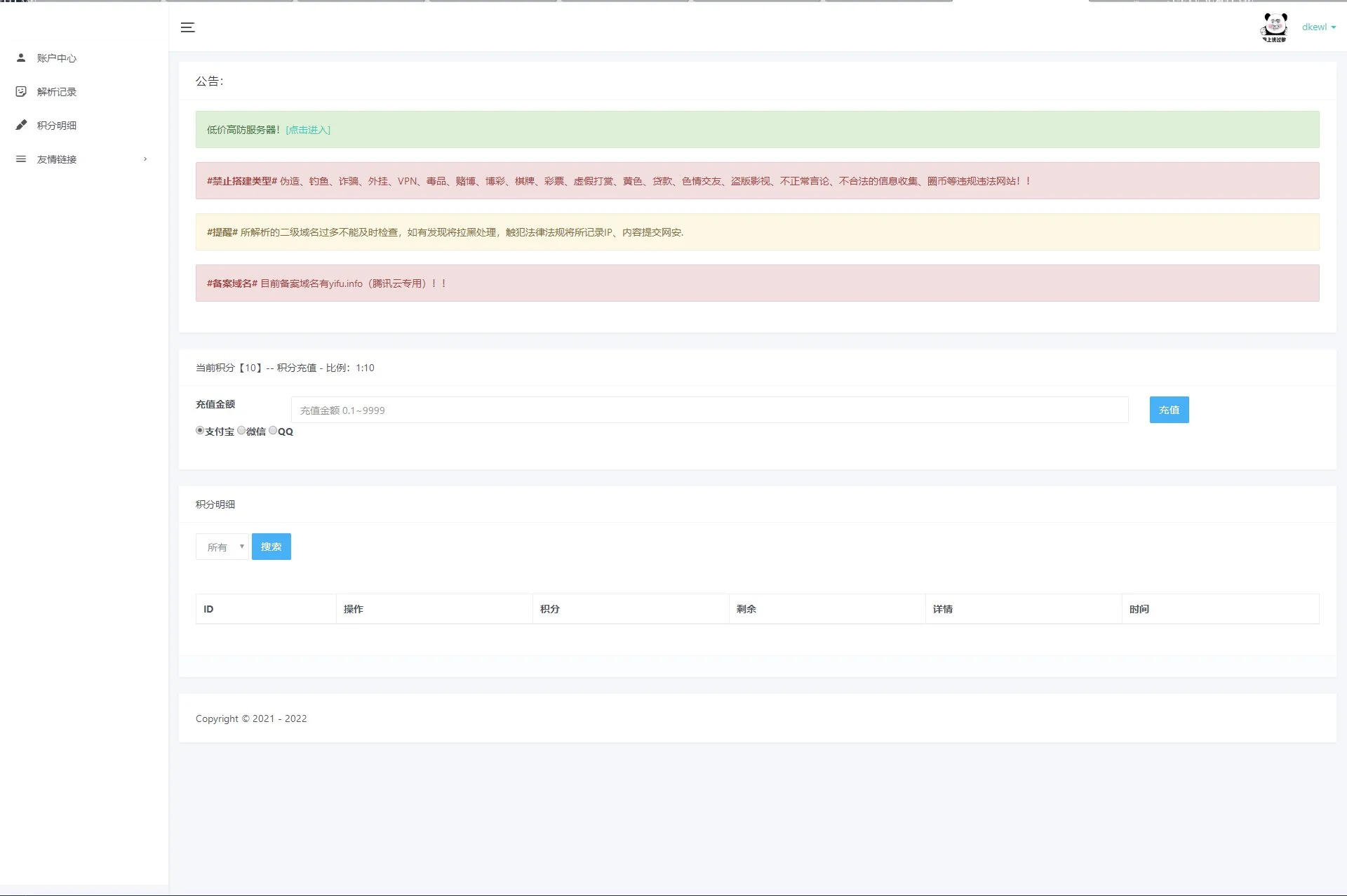Click the 积分 column header

click(550, 609)
